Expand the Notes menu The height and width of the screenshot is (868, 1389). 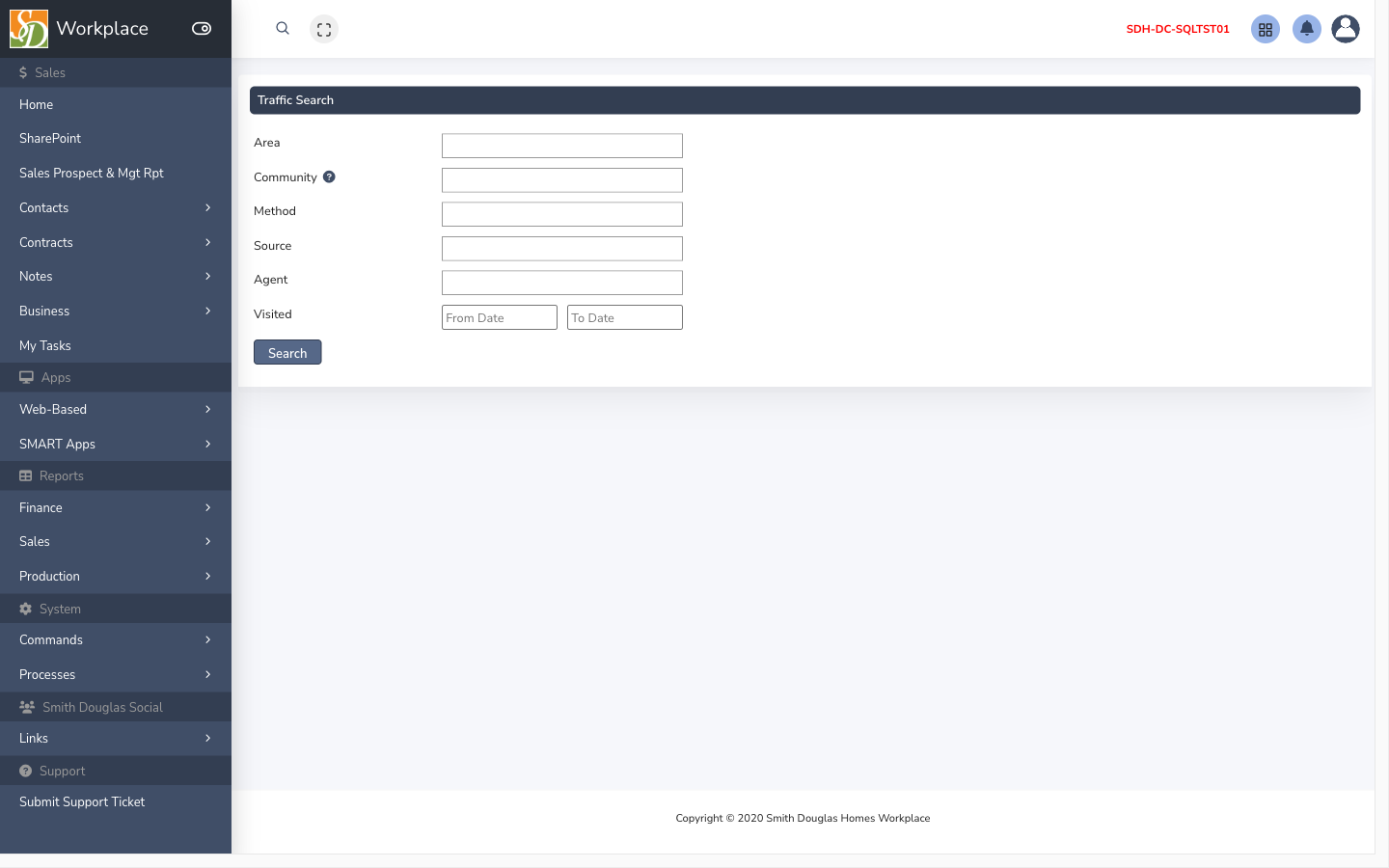(116, 277)
